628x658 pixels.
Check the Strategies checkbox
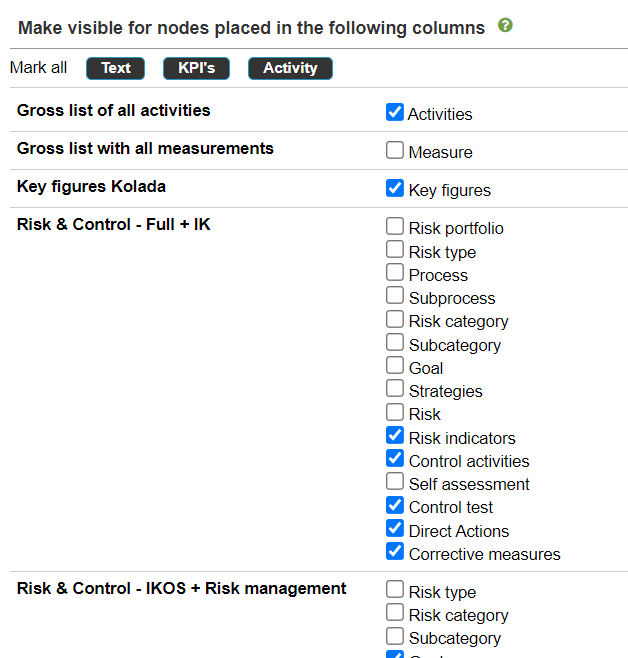(395, 388)
